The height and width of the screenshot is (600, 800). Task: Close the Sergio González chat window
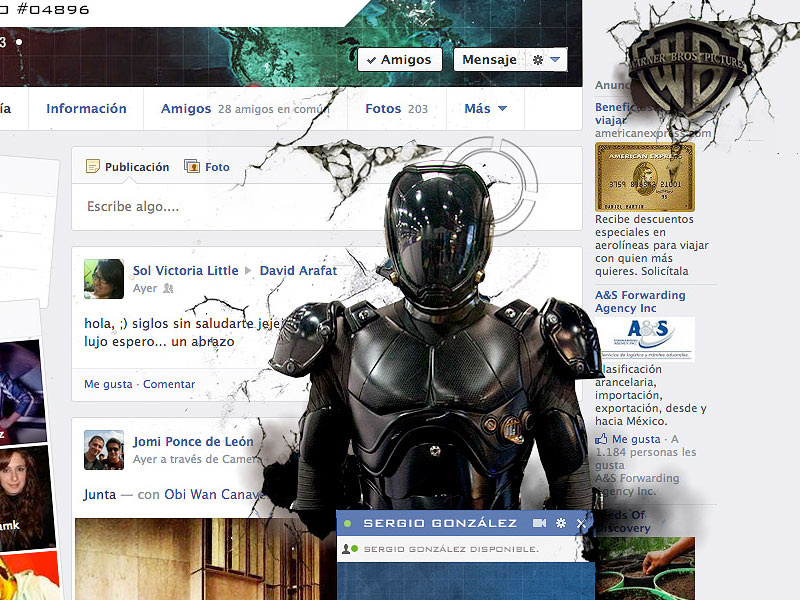(581, 523)
